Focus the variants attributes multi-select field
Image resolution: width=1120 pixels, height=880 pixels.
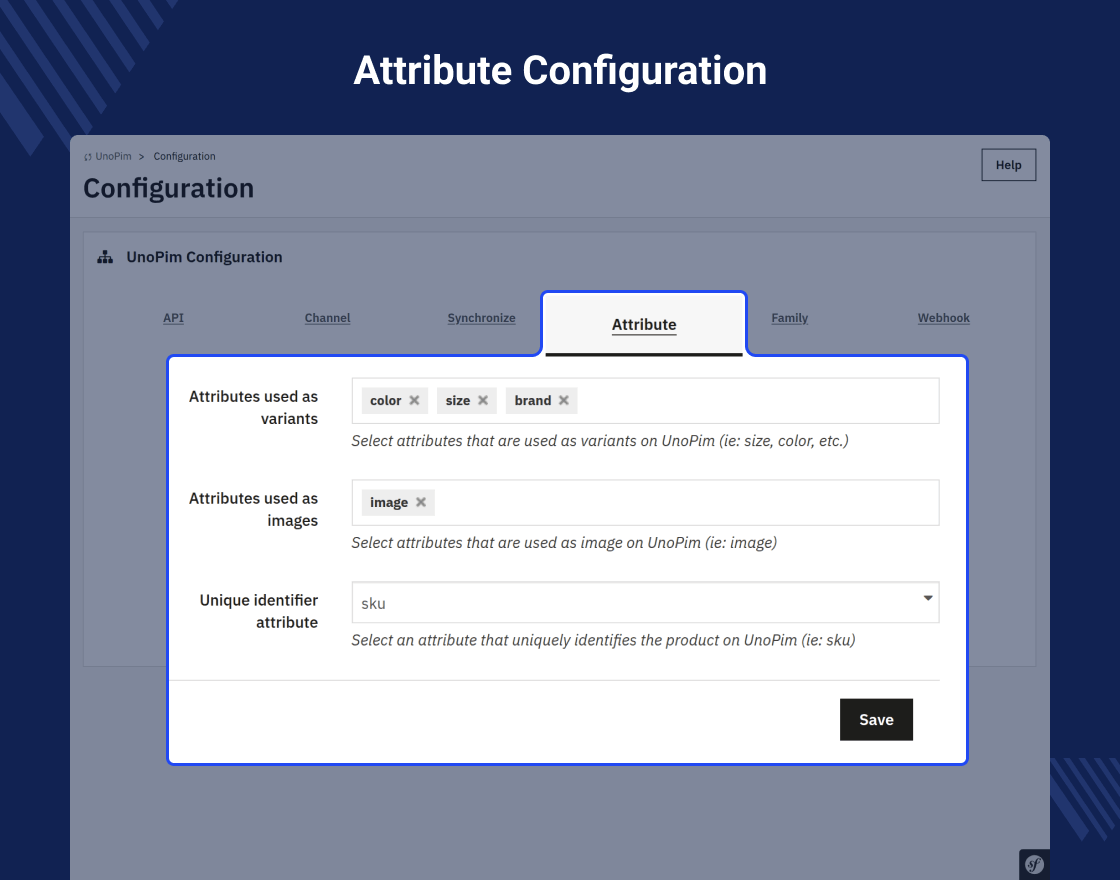[x=646, y=401]
